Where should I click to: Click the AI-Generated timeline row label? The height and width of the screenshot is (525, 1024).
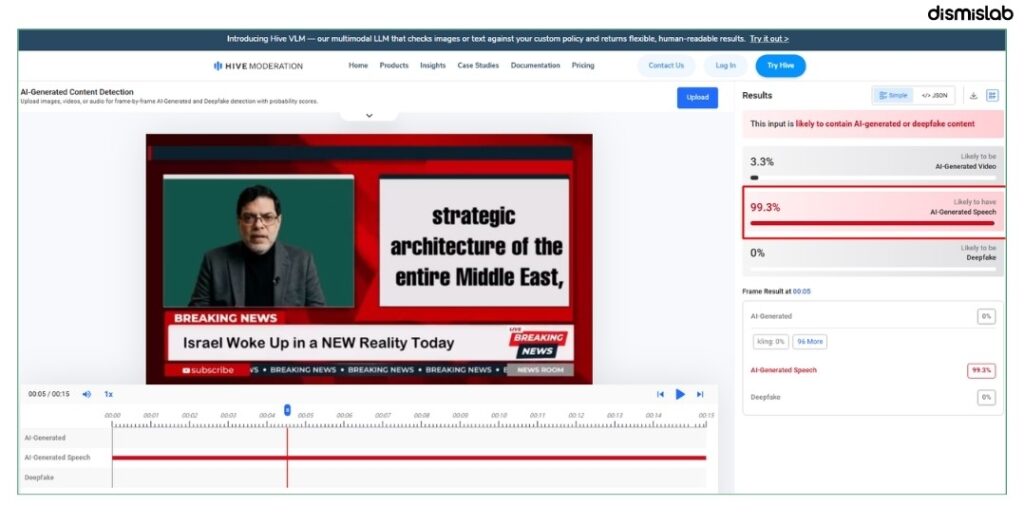[45, 438]
